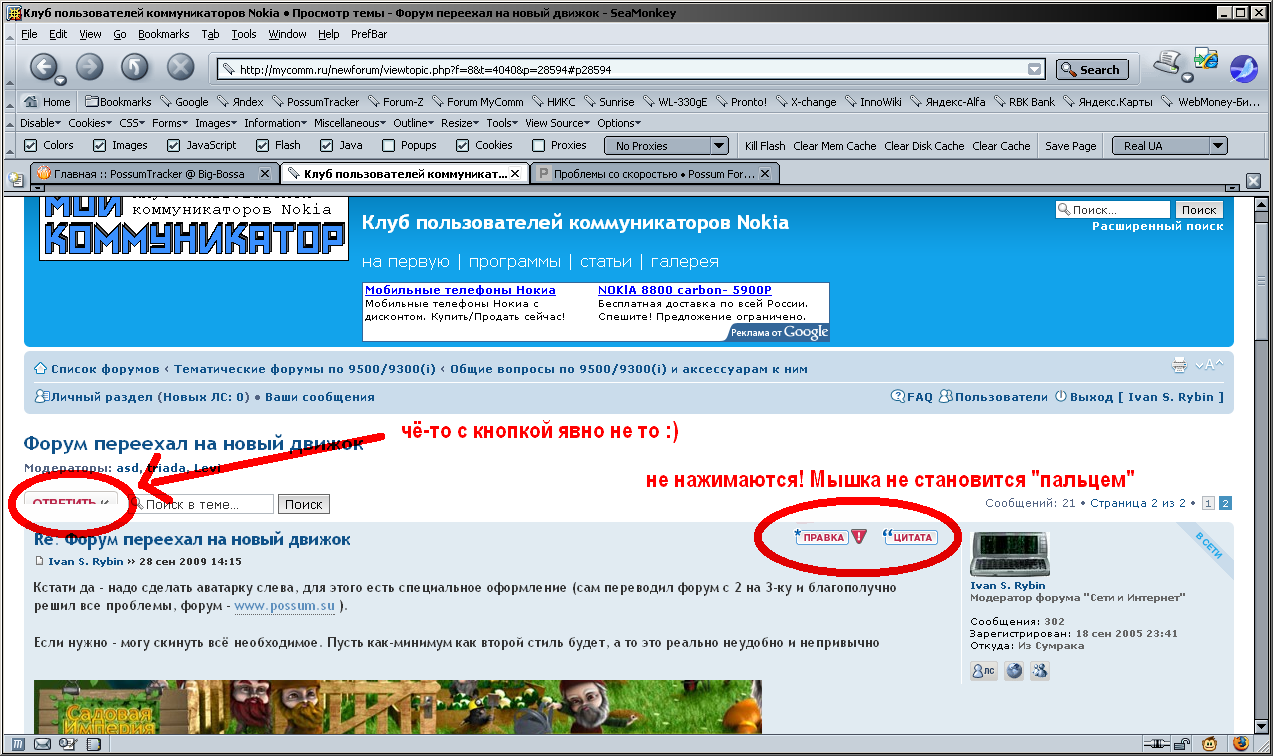Image resolution: width=1273 pixels, height=756 pixels.
Task: Click the Clear Mem Cache button
Action: tap(835, 145)
